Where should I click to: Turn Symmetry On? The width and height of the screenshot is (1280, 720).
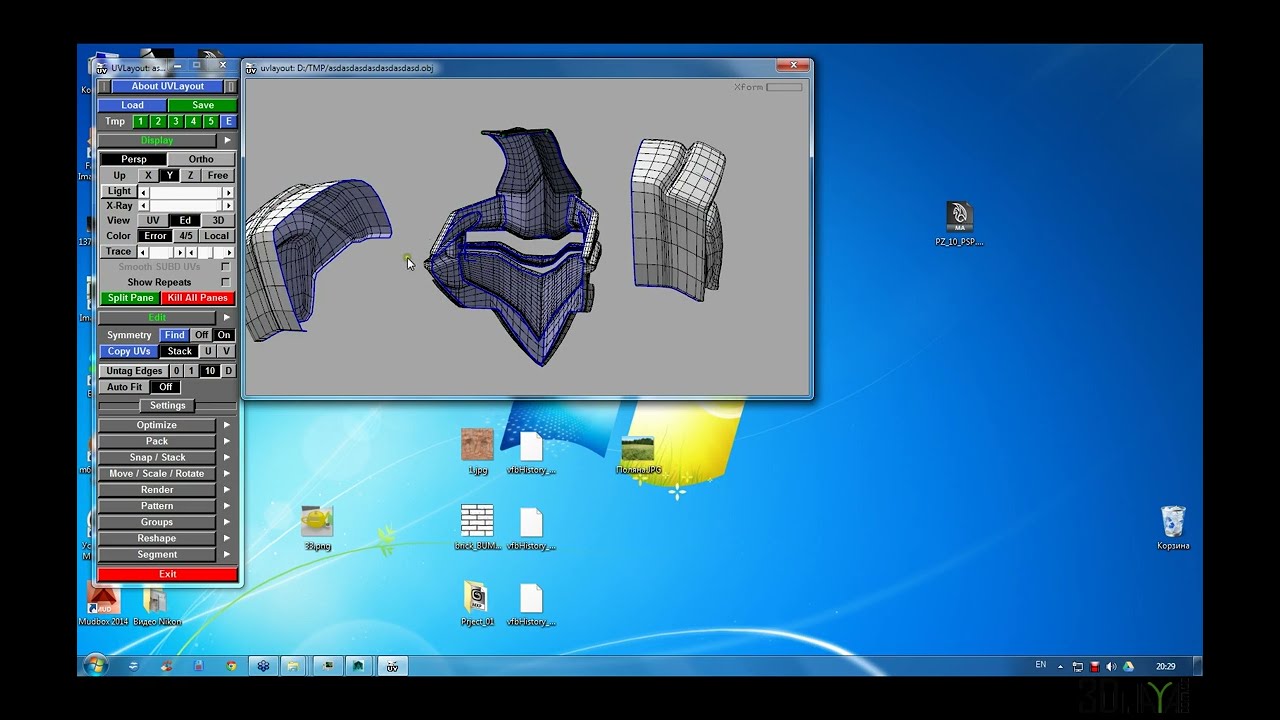pos(224,335)
